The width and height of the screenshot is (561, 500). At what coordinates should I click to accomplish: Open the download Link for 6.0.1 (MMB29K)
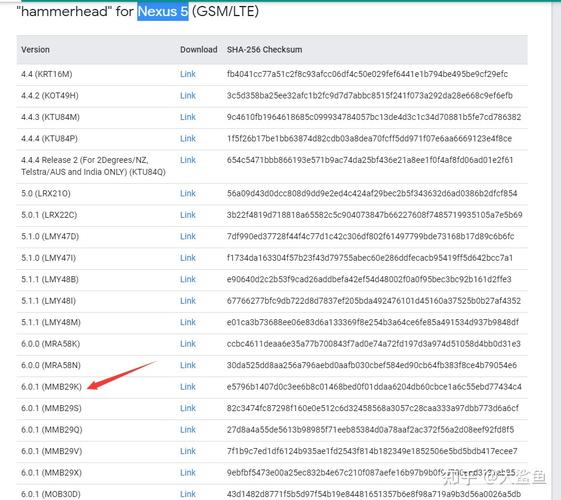pyautogui.click(x=188, y=387)
